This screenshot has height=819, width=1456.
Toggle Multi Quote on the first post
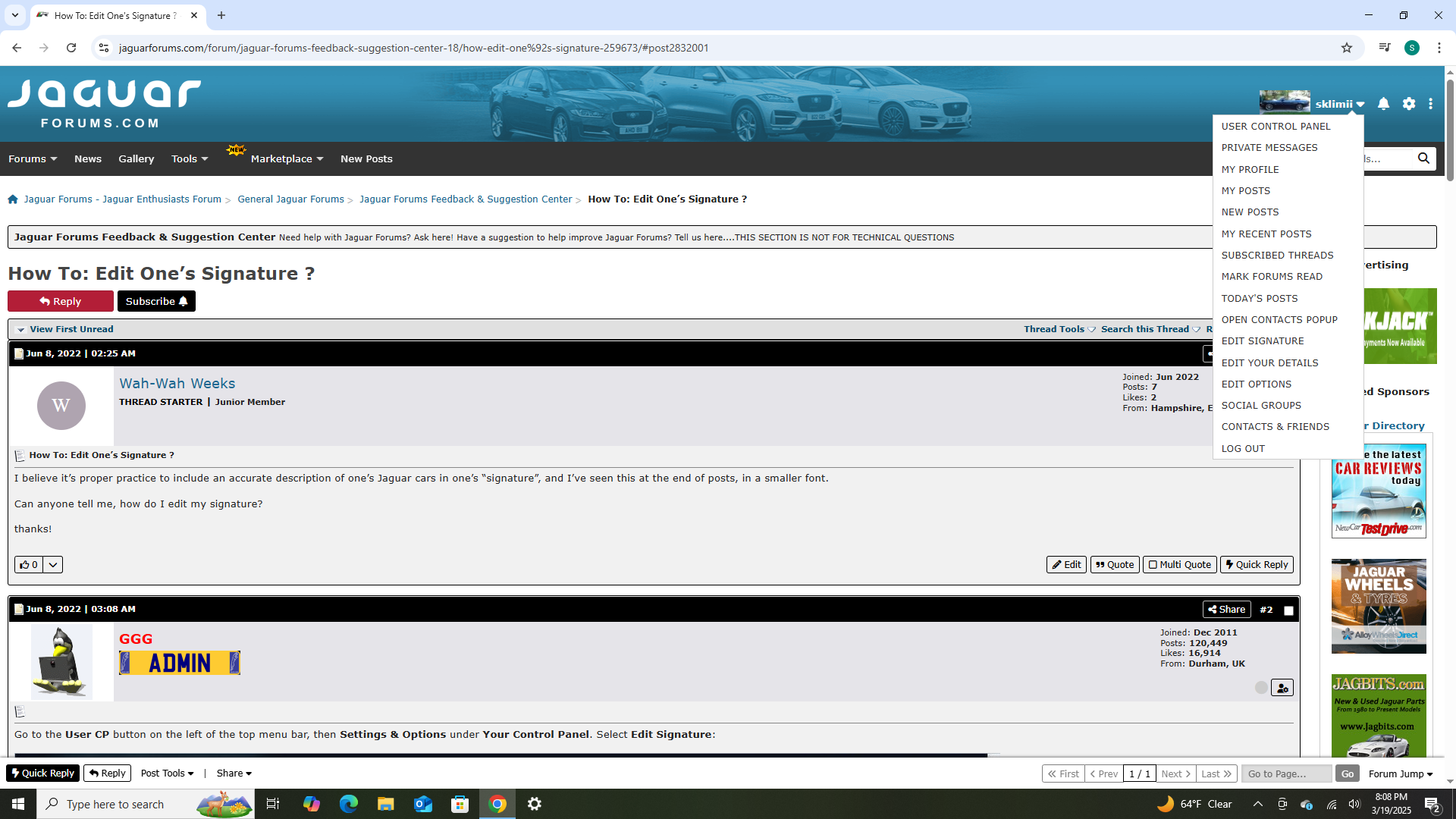pos(1179,565)
